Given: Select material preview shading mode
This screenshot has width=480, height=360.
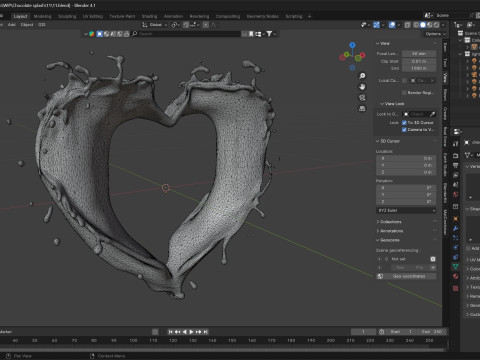Looking at the screenshot, I should pyautogui.click(x=430, y=25).
